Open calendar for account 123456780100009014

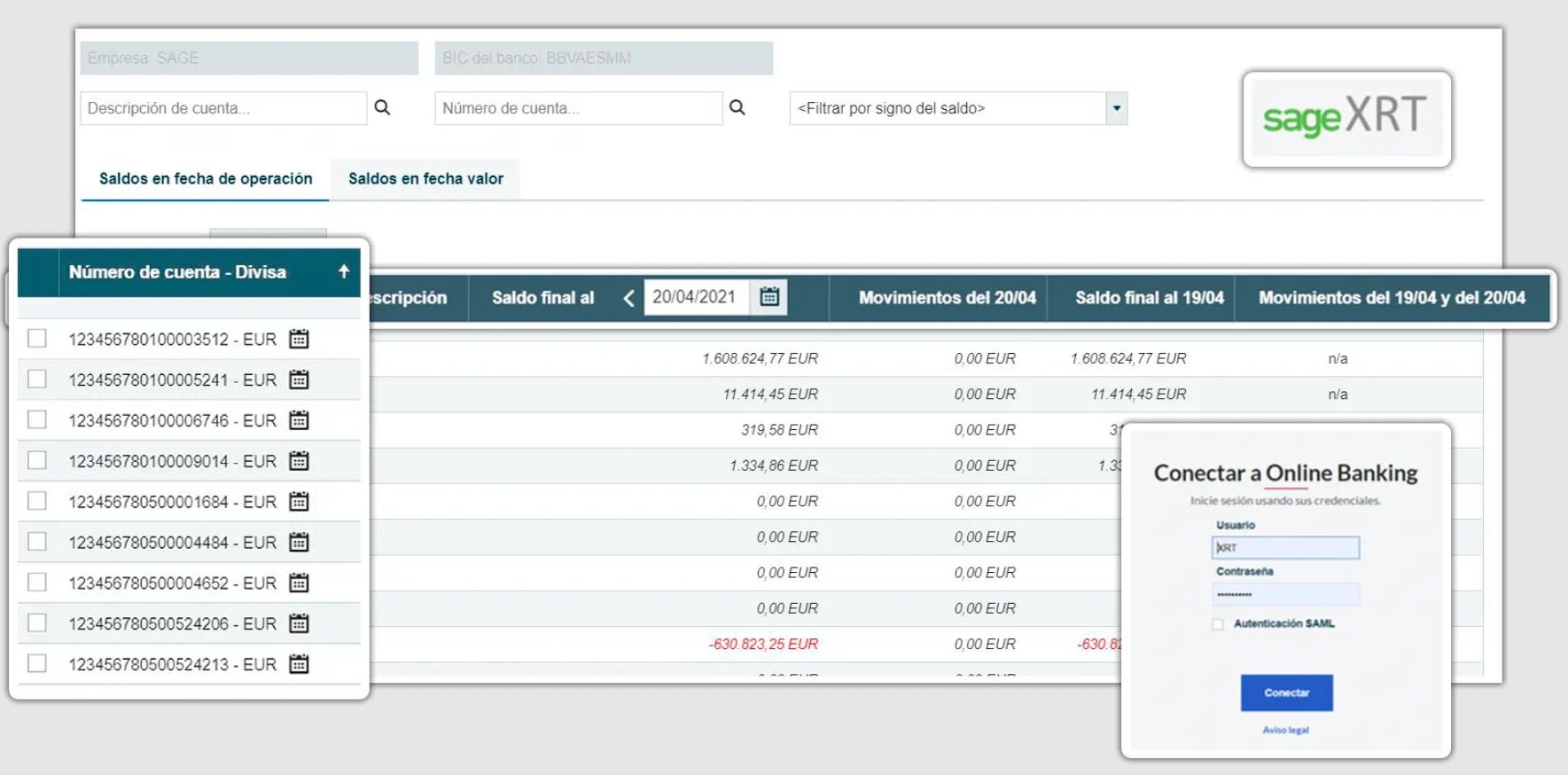click(x=300, y=461)
